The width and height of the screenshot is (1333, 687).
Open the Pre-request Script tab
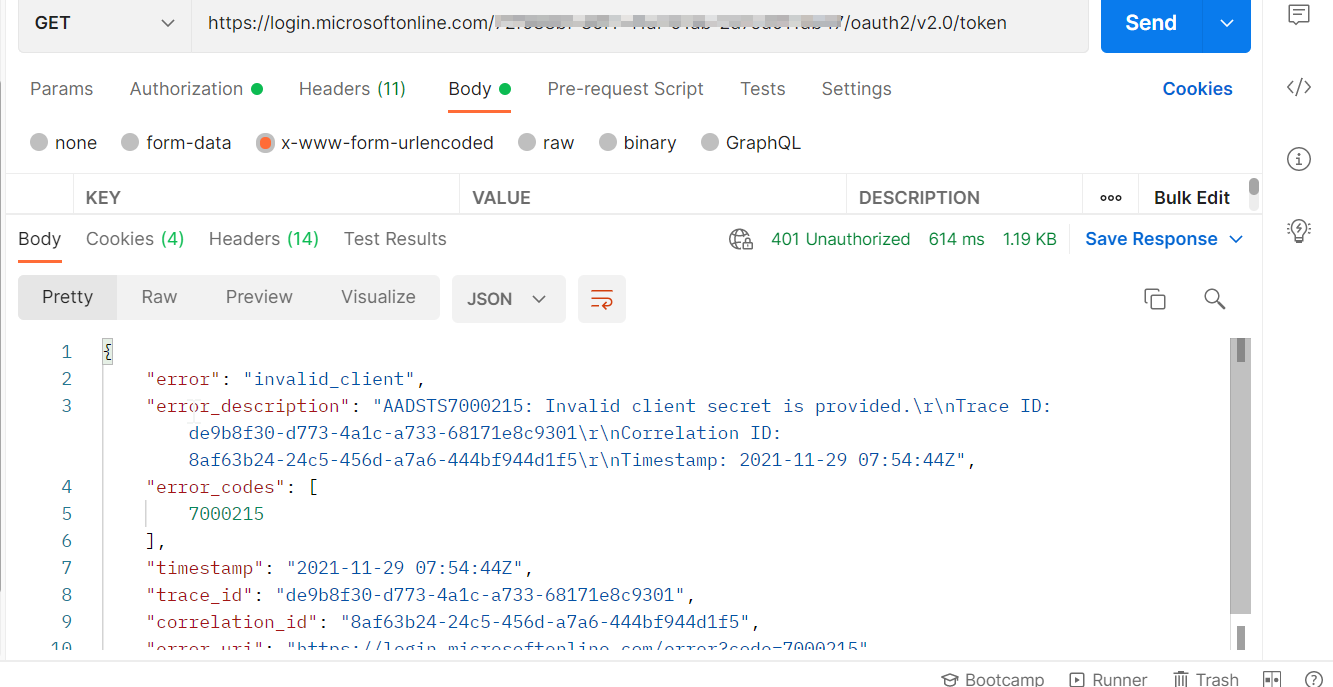626,89
